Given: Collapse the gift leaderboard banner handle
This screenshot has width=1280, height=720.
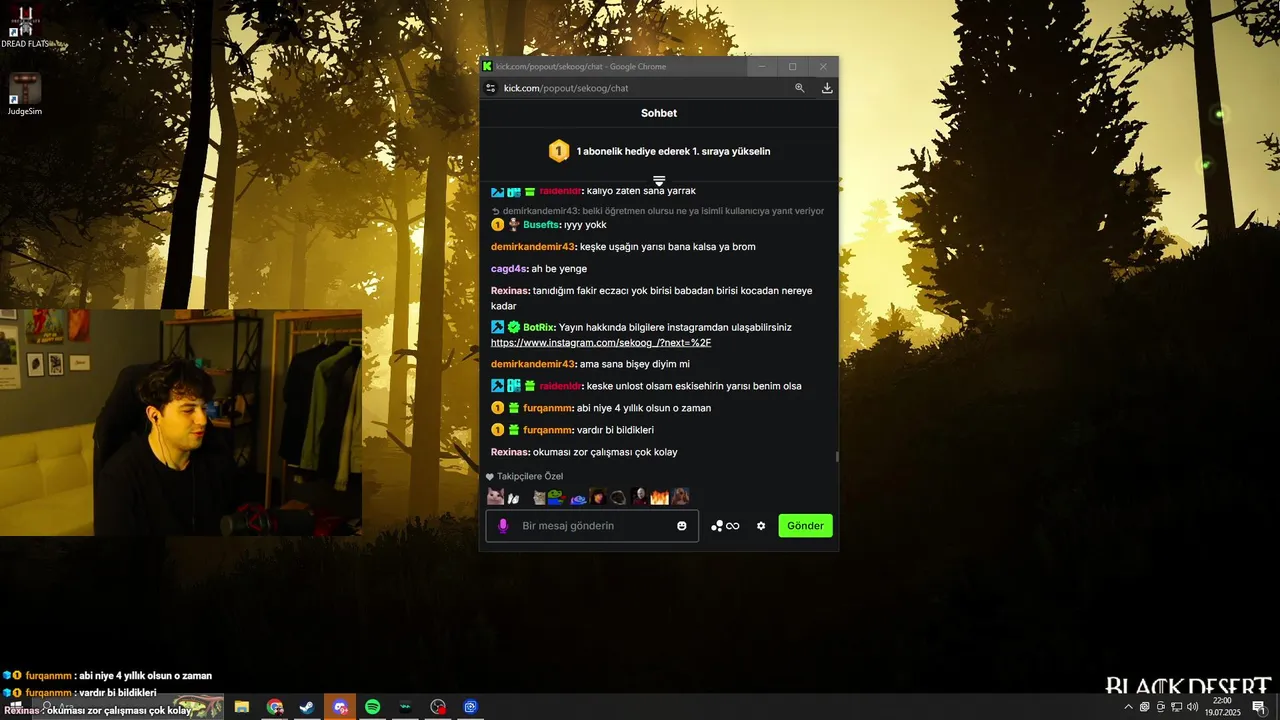Looking at the screenshot, I should tap(659, 181).
